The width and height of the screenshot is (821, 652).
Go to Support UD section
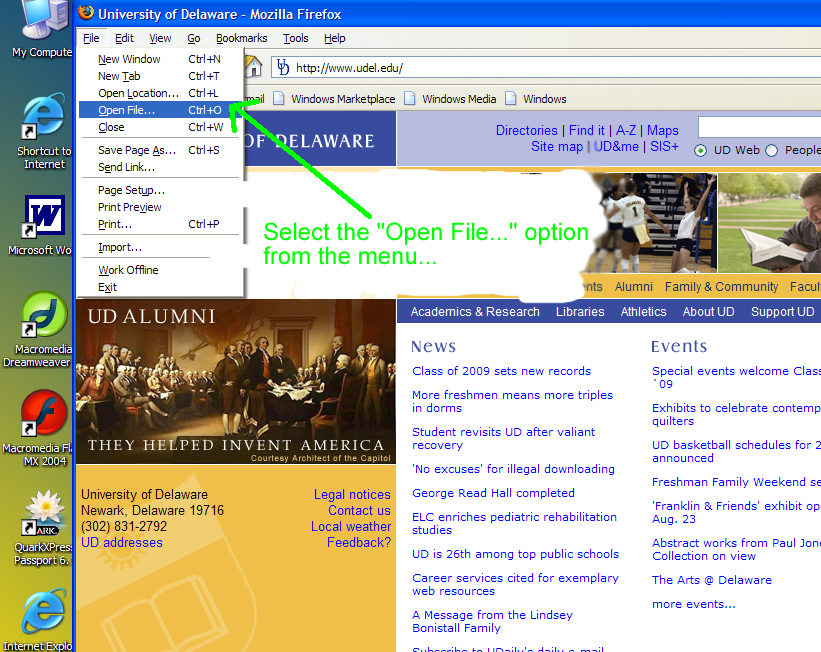pos(782,312)
